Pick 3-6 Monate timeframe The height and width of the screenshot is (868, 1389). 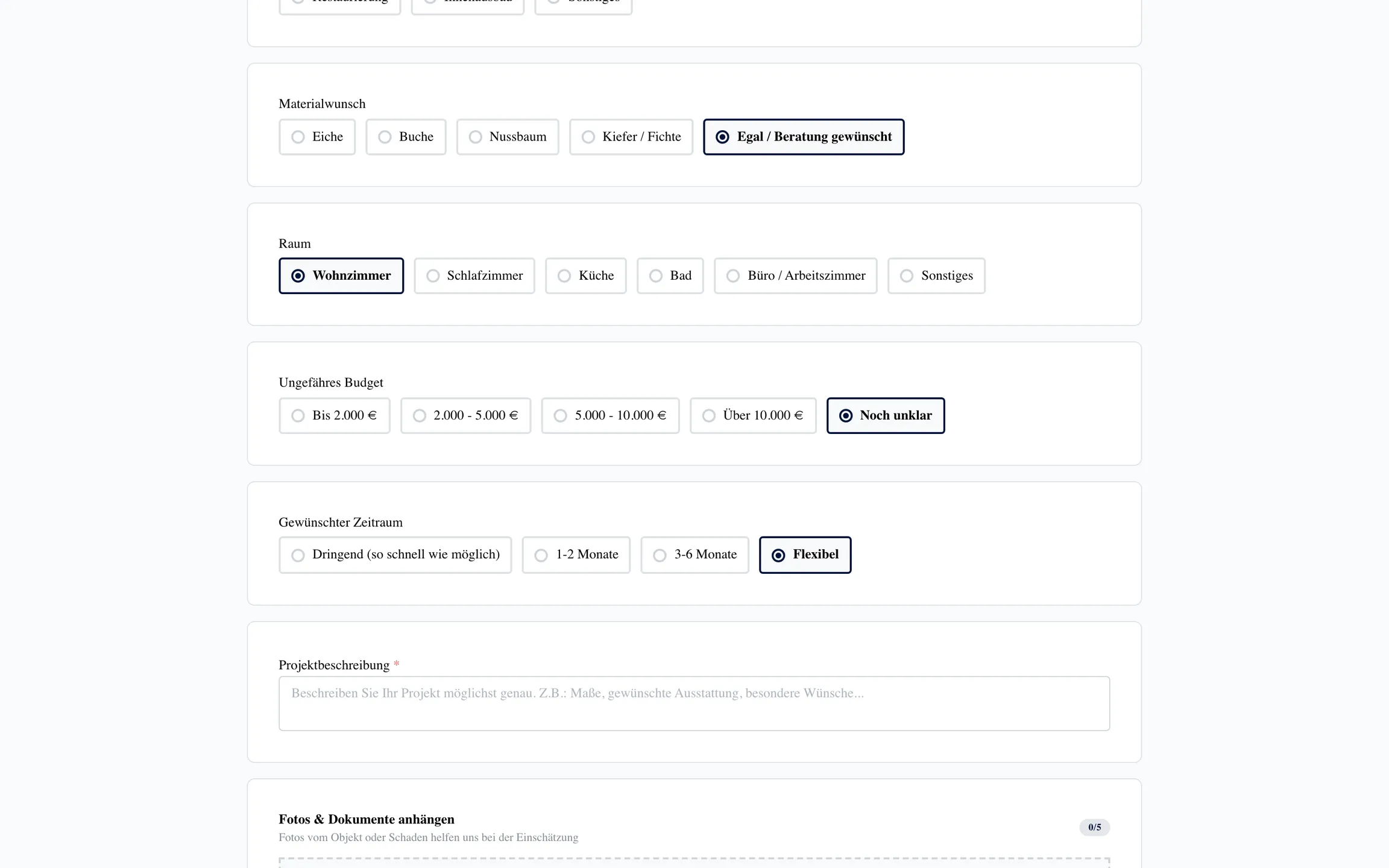[x=694, y=555]
